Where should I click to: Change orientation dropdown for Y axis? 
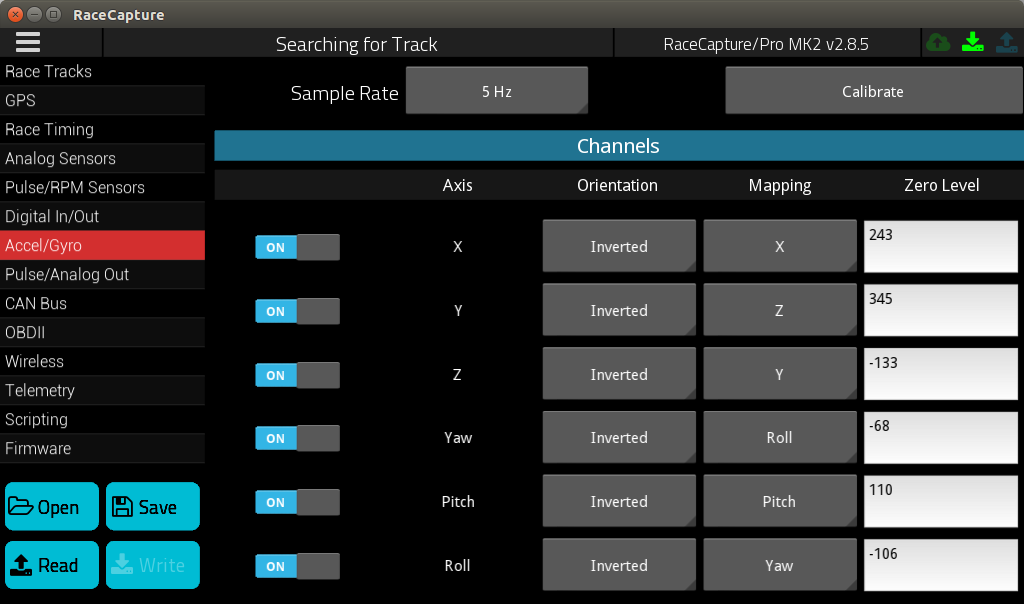click(618, 310)
